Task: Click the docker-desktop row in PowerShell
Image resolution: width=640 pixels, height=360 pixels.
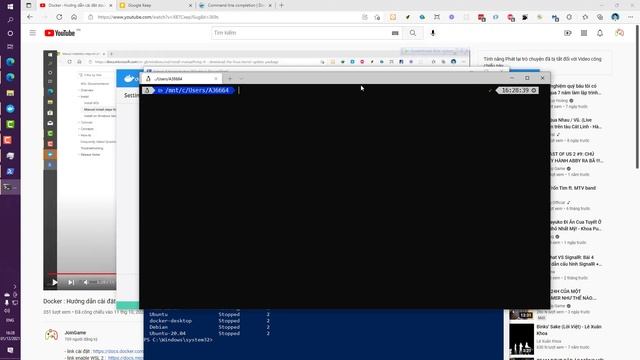Action: tap(209, 321)
